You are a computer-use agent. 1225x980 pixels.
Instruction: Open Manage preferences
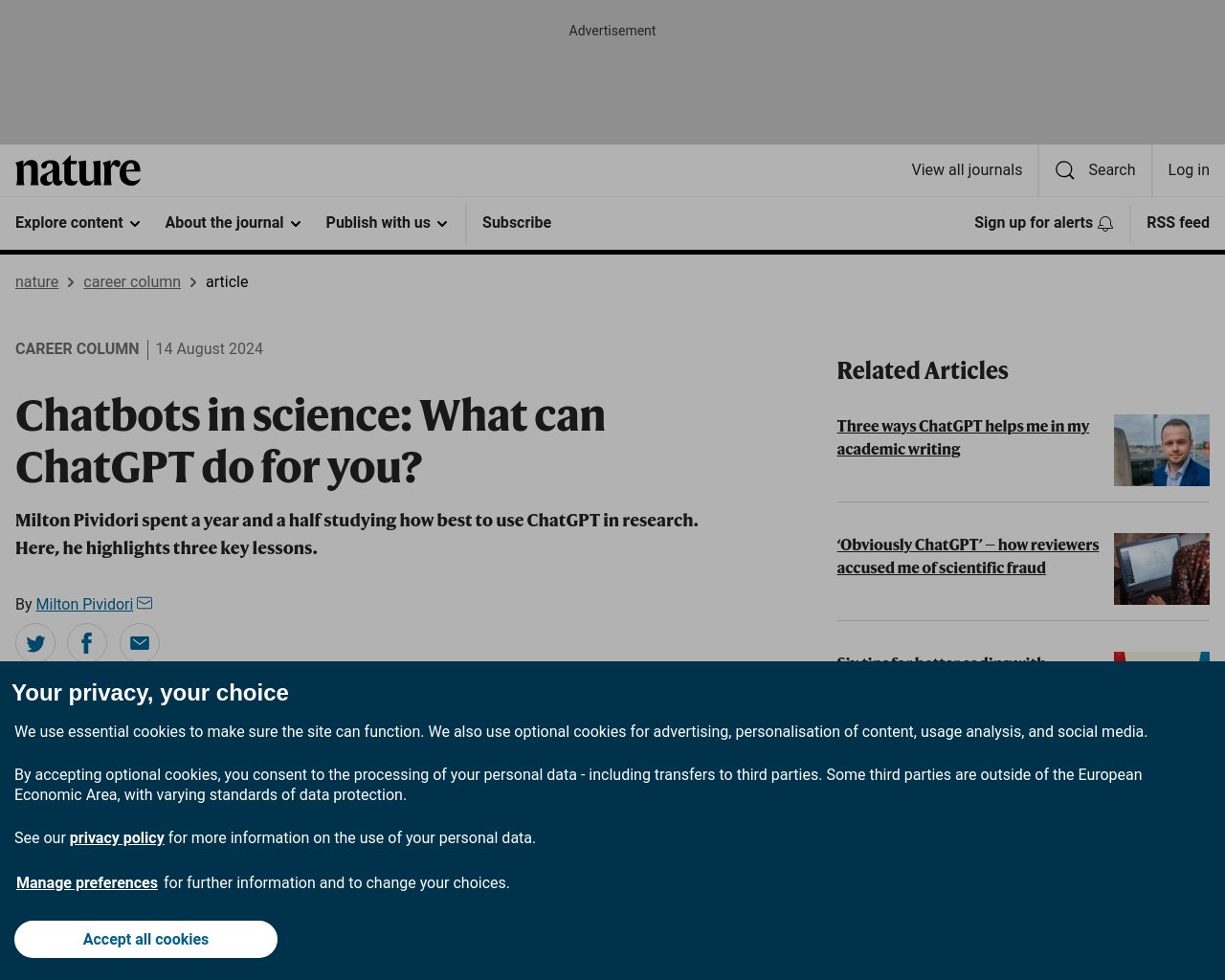[87, 883]
